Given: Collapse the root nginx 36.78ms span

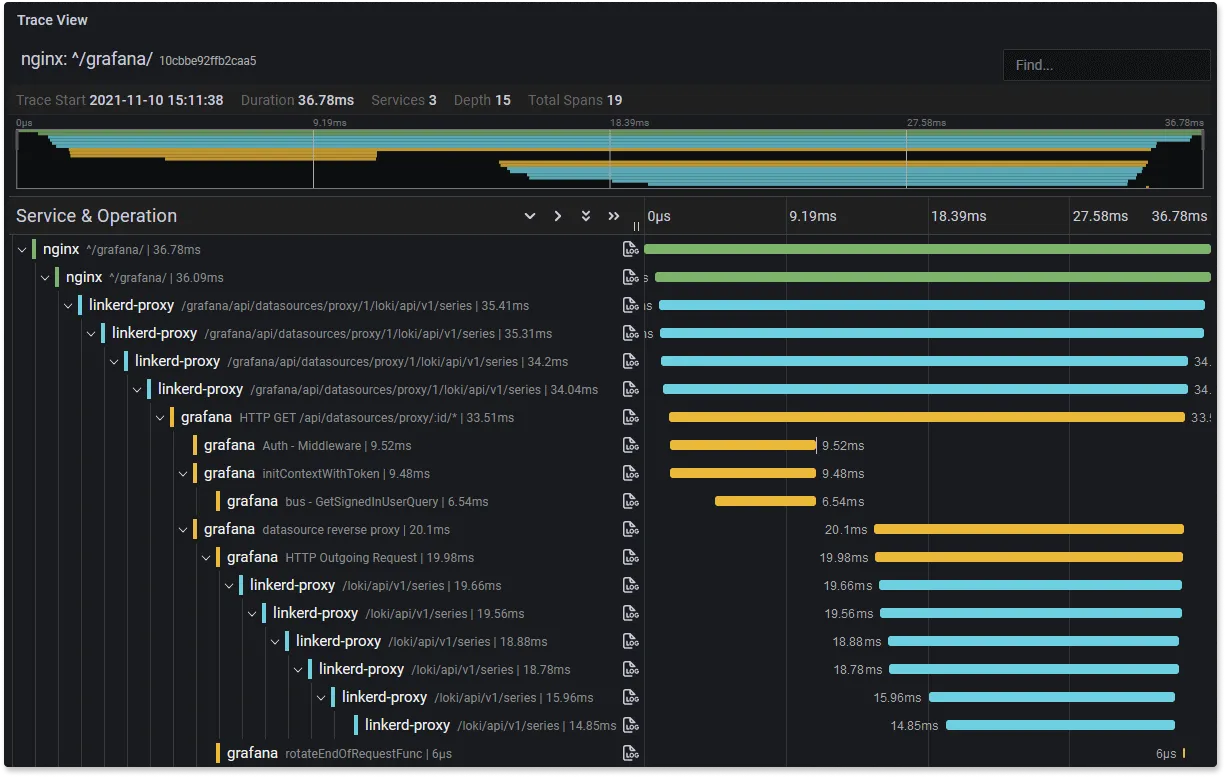Looking at the screenshot, I should [x=22, y=249].
